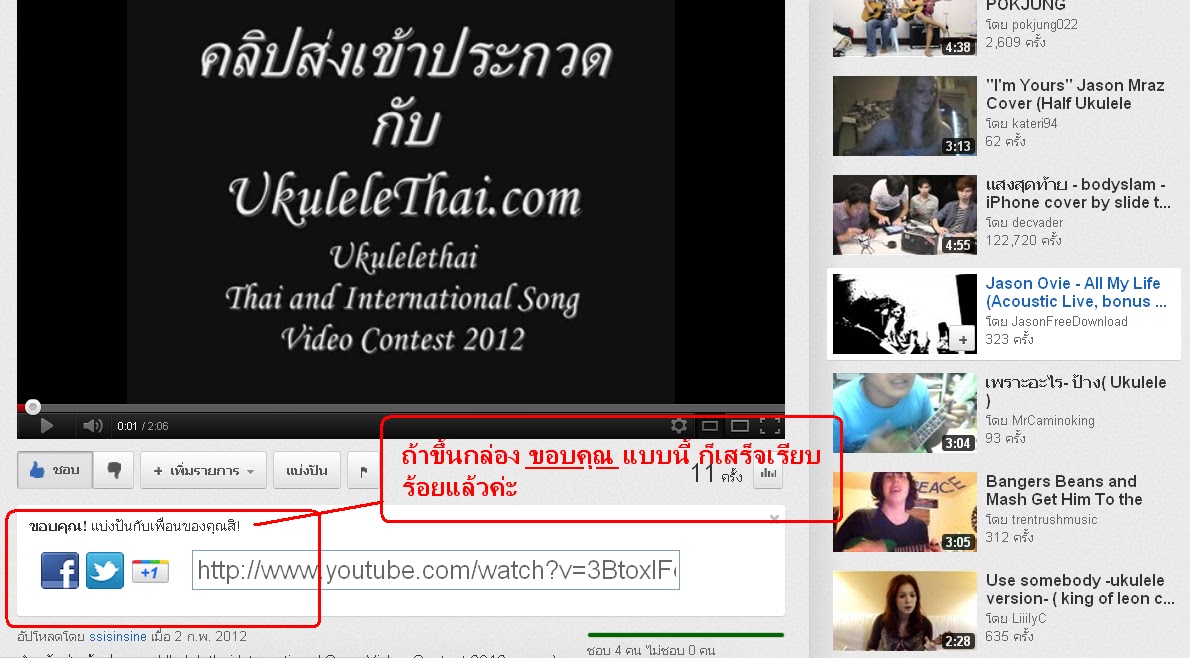Switch player to large size view

click(x=740, y=426)
